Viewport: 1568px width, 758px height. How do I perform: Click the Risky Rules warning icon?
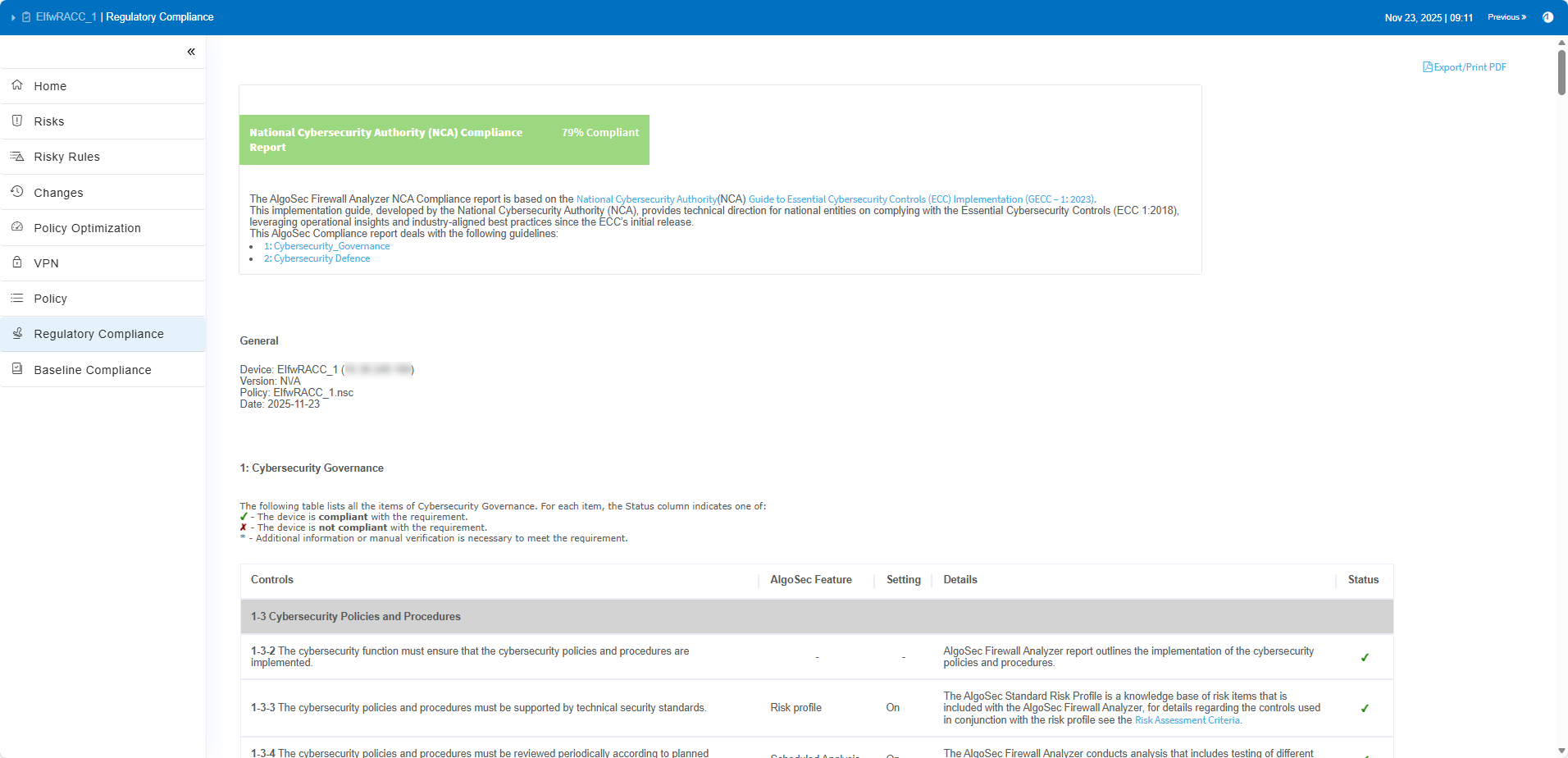tap(17, 156)
